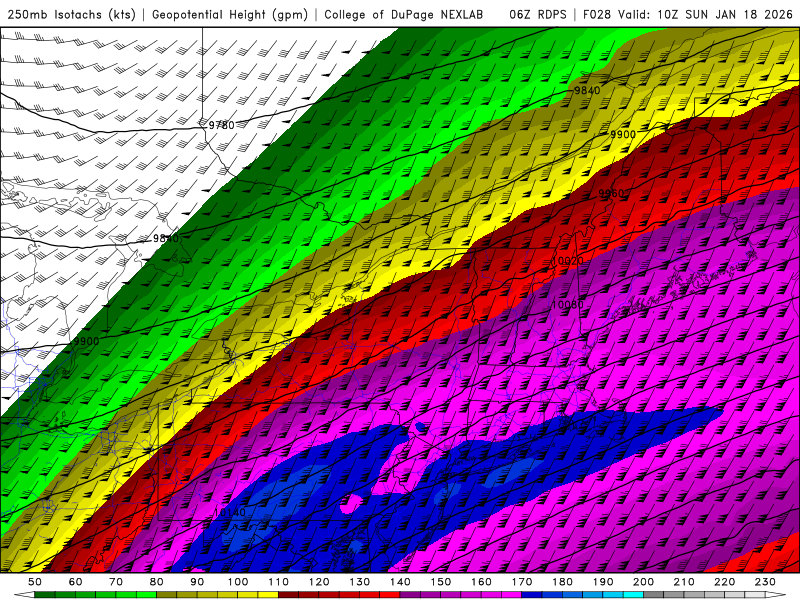Click the 90 tick label on the color scale
Image resolution: width=800 pixels, height=600 pixels.
pos(197,582)
